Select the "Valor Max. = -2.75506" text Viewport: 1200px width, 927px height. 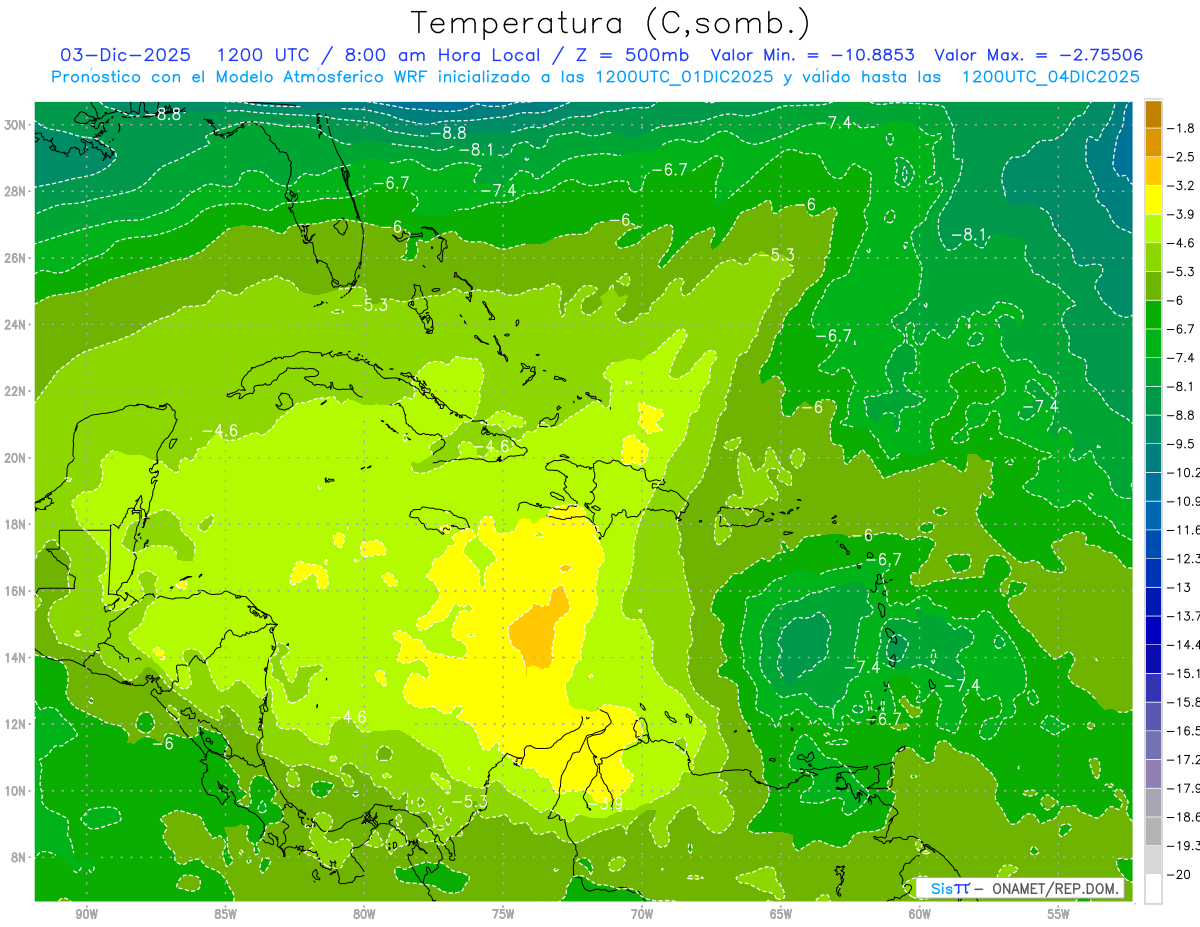(x=1038, y=55)
